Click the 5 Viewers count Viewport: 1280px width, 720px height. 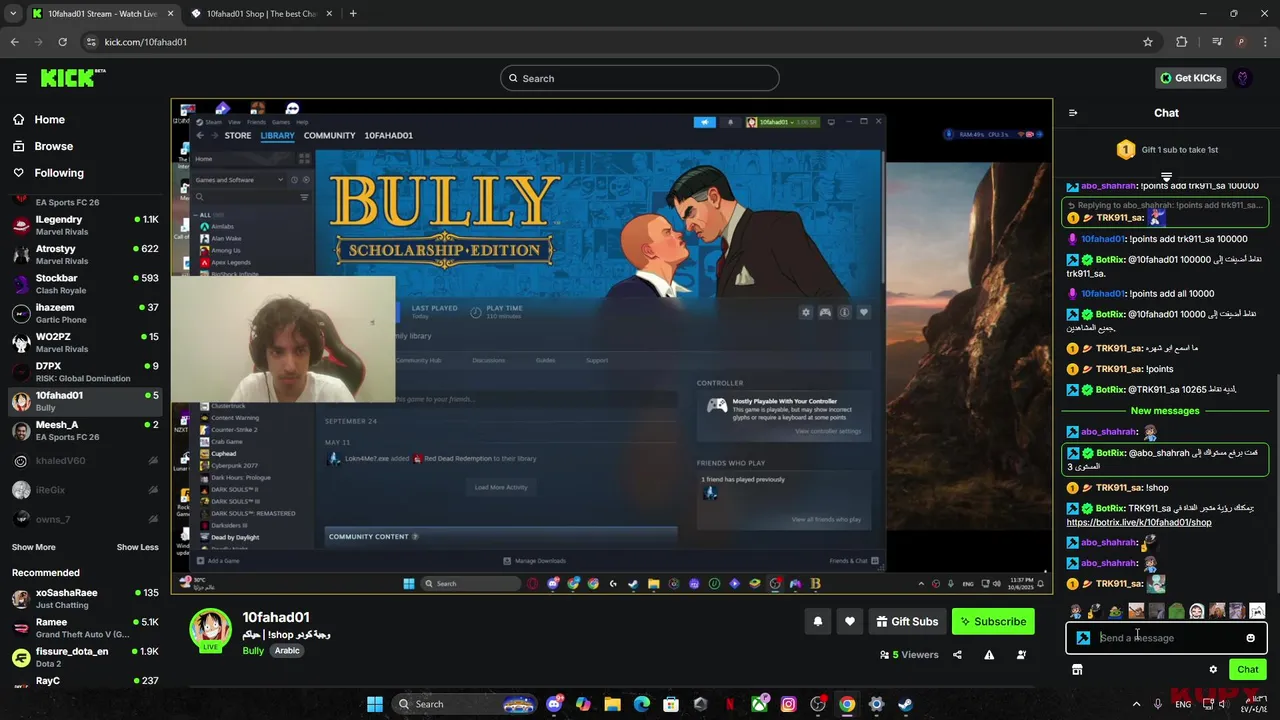[909, 655]
